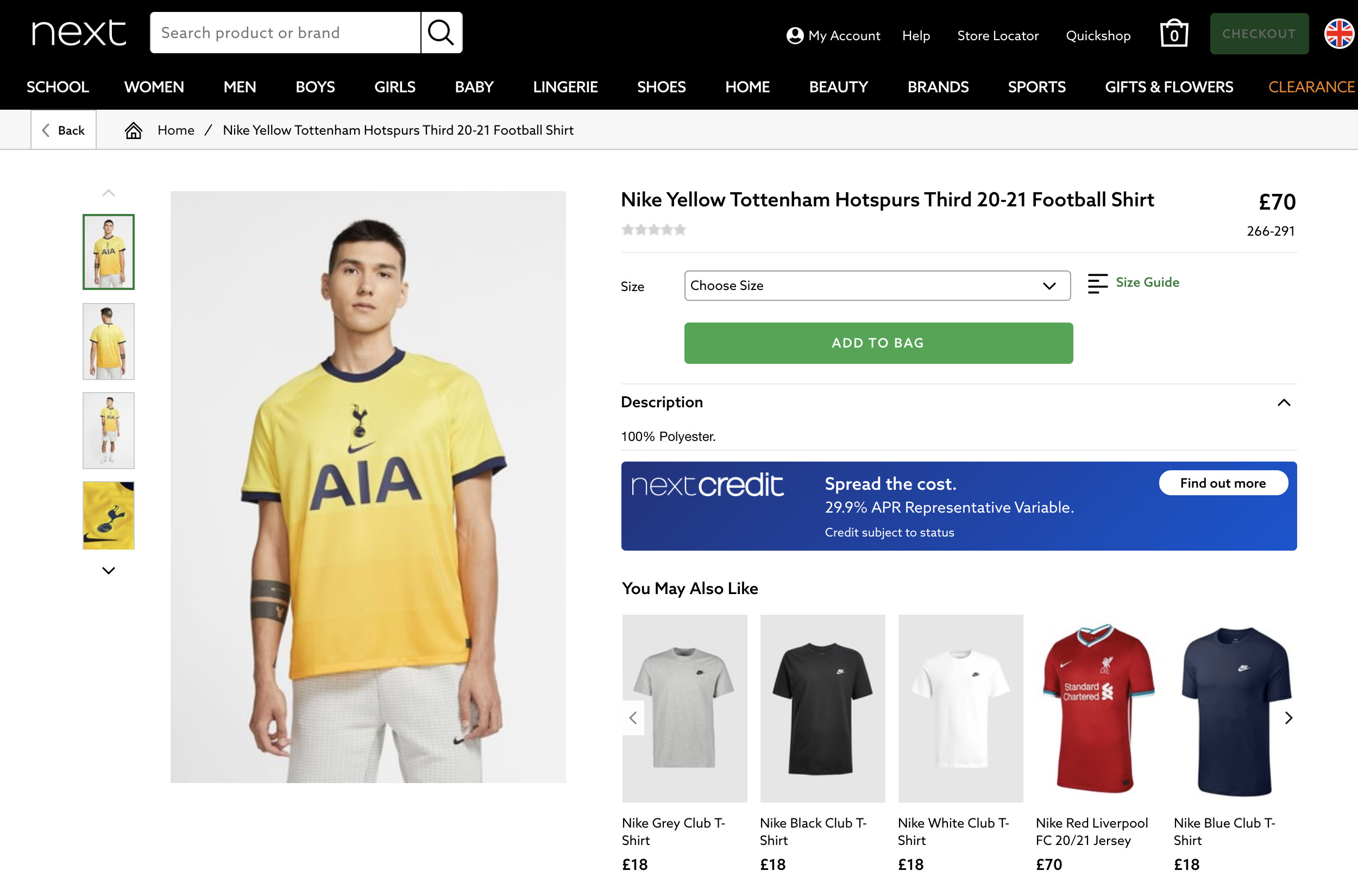Open the MEN navigation menu
Screen dimensions: 1358x896
click(x=240, y=87)
